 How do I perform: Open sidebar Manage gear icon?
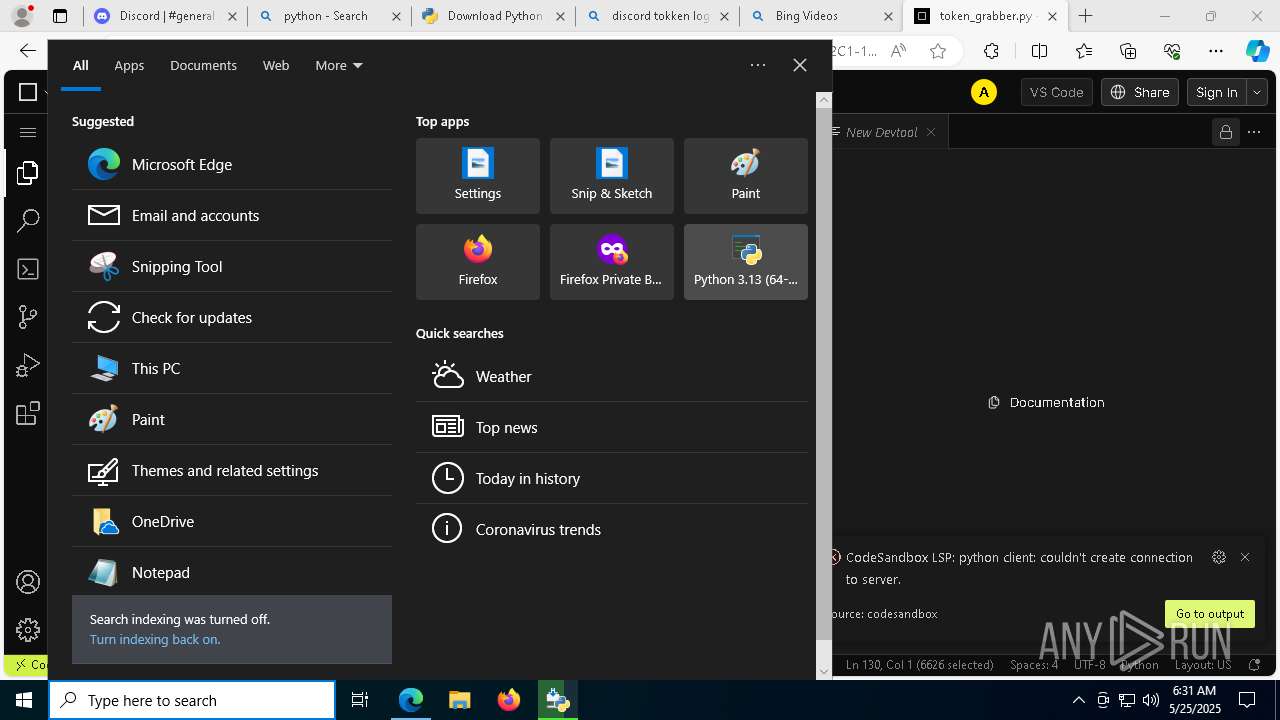point(27,629)
